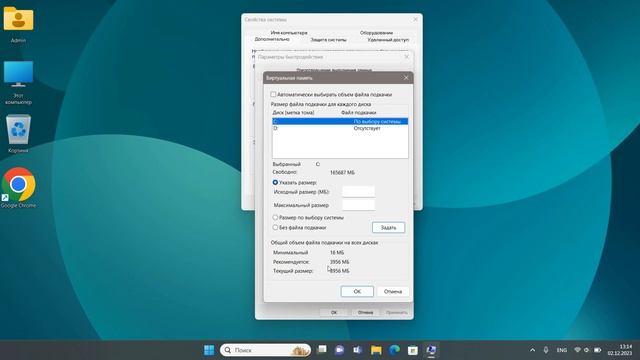Viewport: 640px width, 360px height.
Task: Close the Свойства системы window
Action: [416, 19]
